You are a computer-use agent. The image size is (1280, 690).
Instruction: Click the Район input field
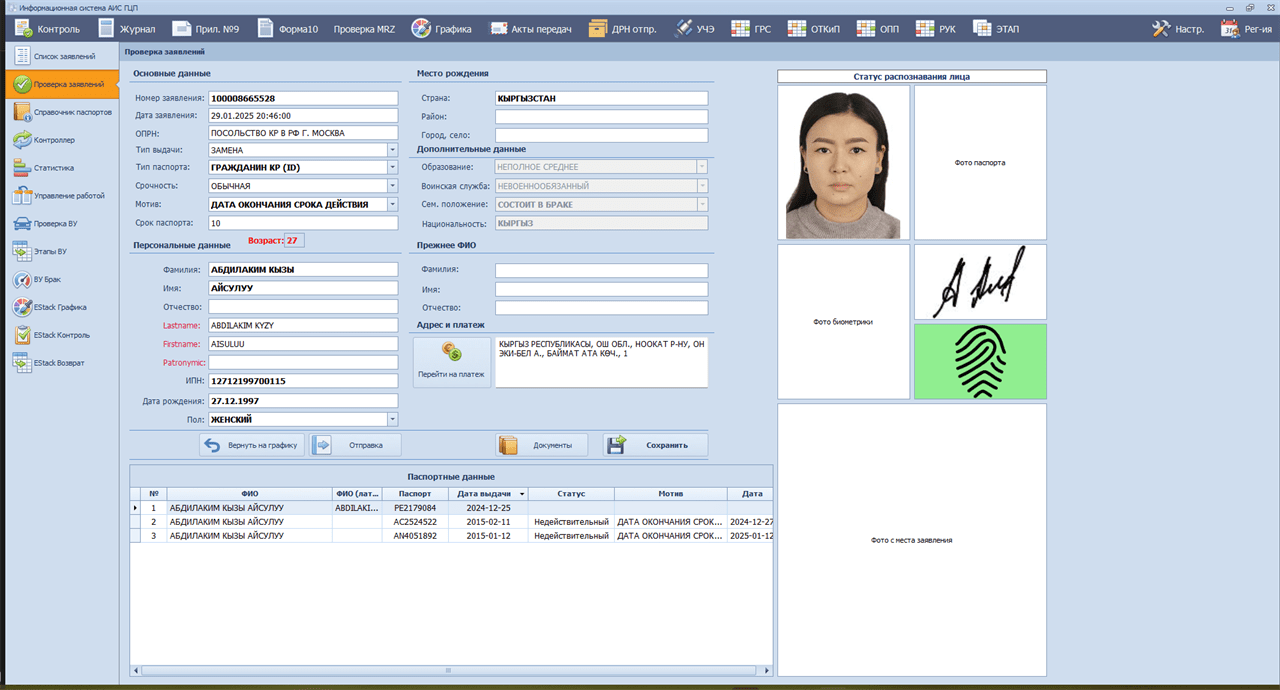(x=601, y=117)
